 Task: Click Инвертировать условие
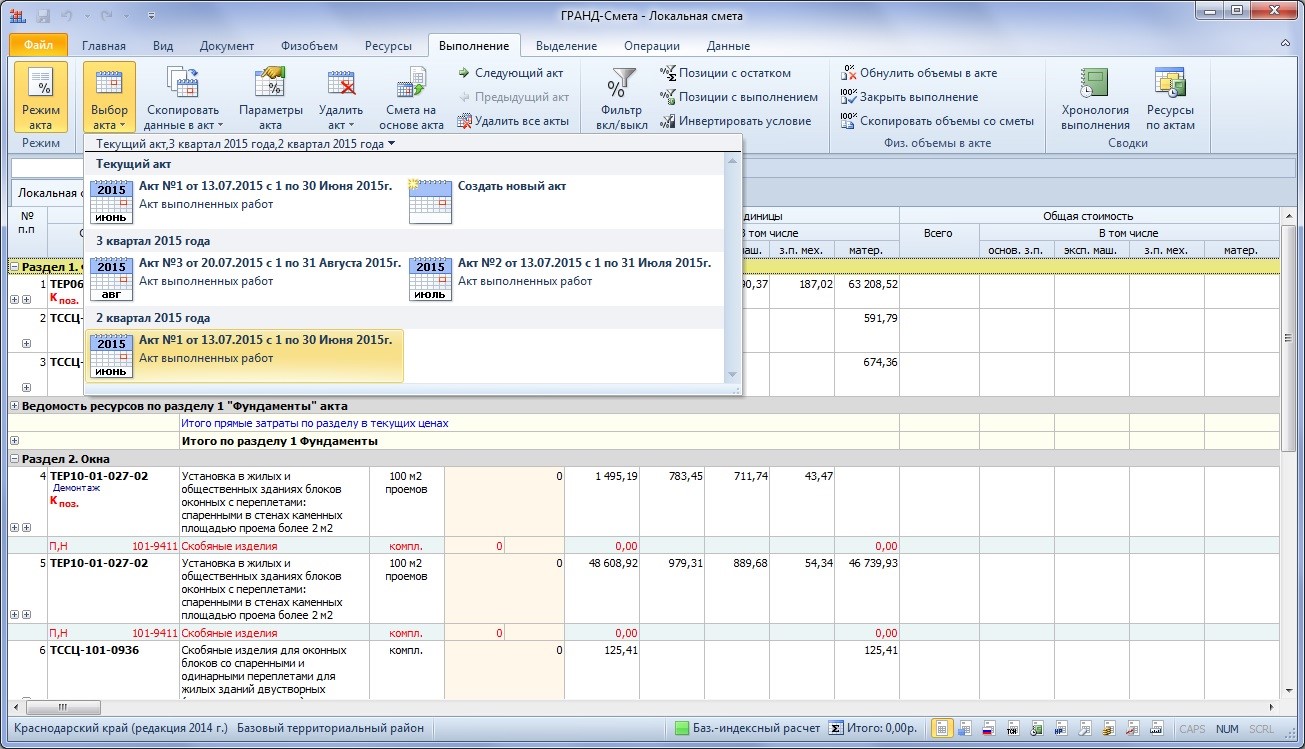(x=735, y=121)
